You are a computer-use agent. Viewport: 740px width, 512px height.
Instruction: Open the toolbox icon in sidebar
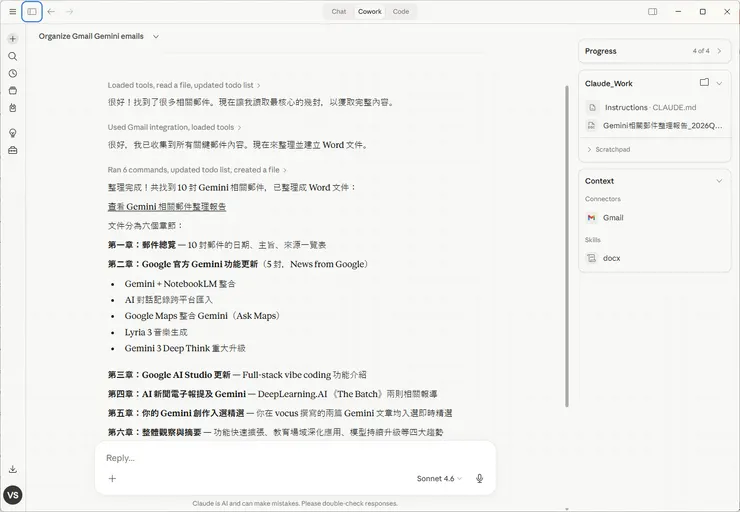click(x=13, y=150)
